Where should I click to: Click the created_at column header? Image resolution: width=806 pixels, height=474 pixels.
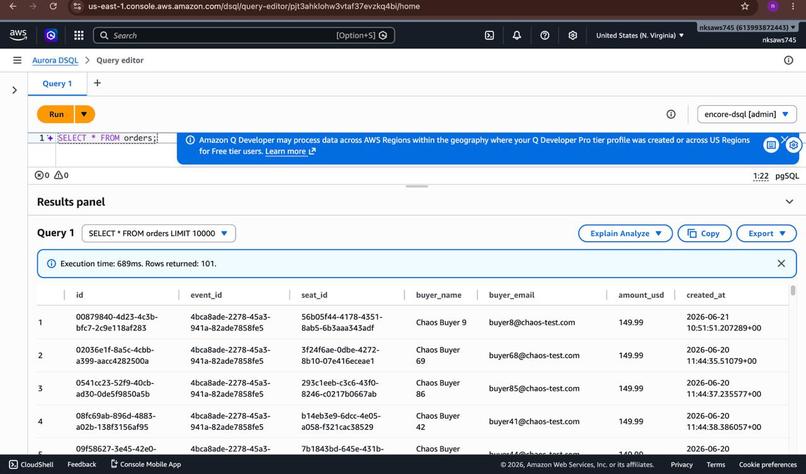click(706, 295)
